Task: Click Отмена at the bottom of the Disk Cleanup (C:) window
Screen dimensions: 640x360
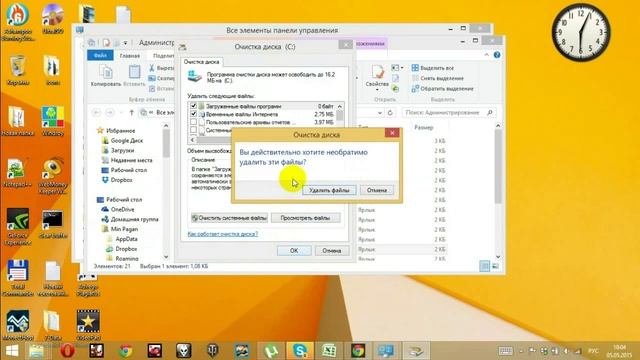Action: coord(331,251)
